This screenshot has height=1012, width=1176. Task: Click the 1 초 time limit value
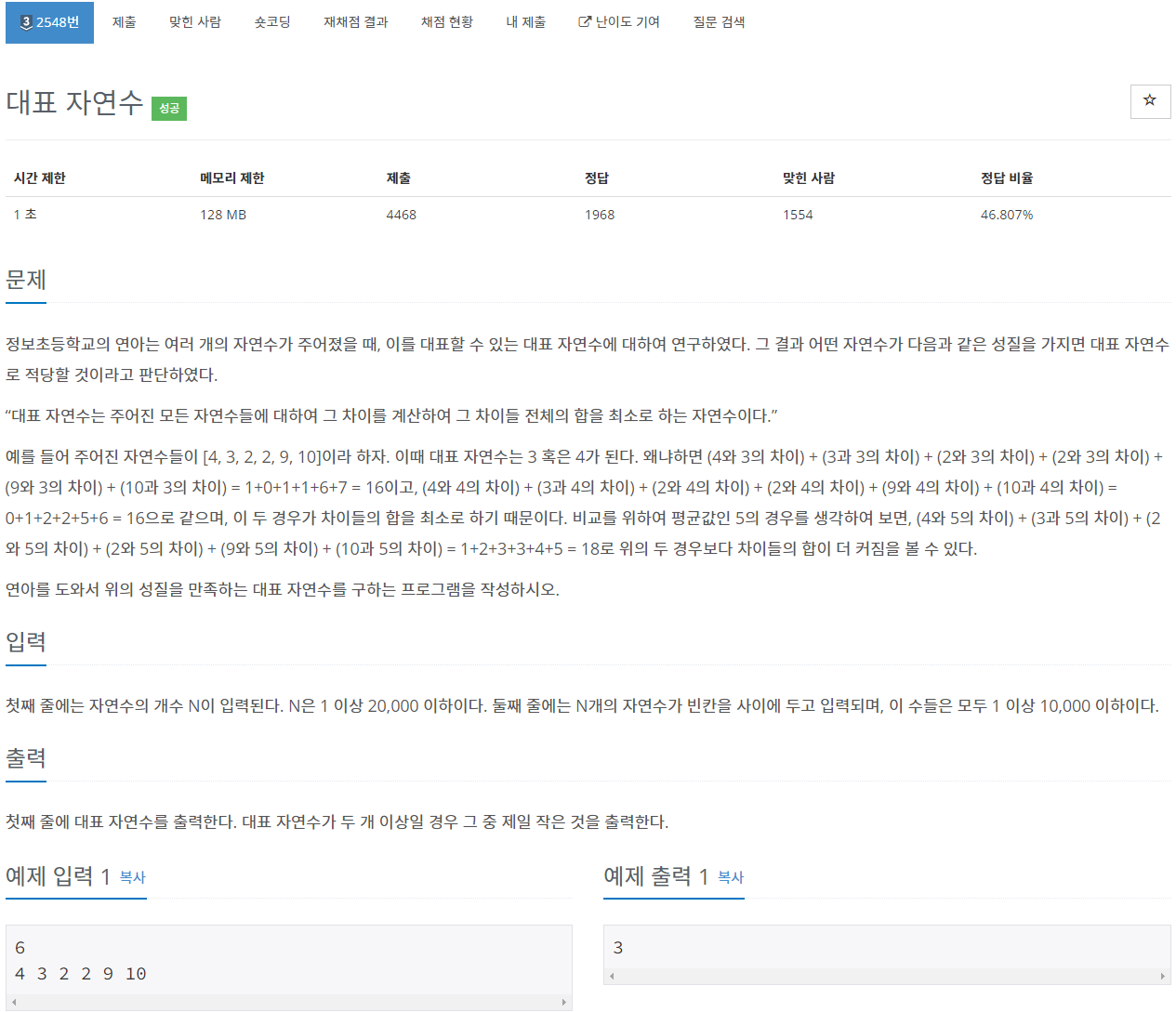coord(25,215)
